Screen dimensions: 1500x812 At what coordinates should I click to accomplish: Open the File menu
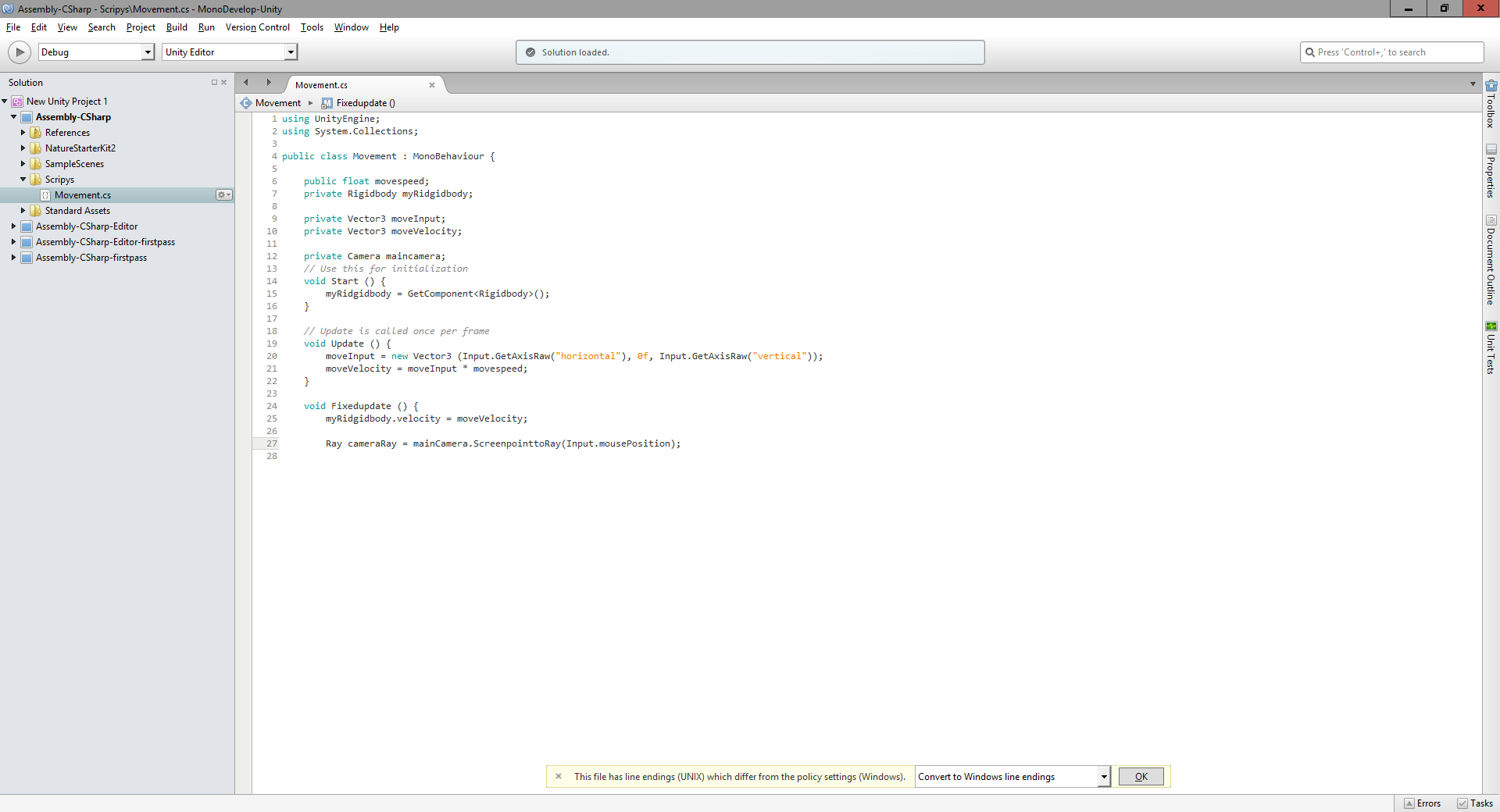(13, 27)
